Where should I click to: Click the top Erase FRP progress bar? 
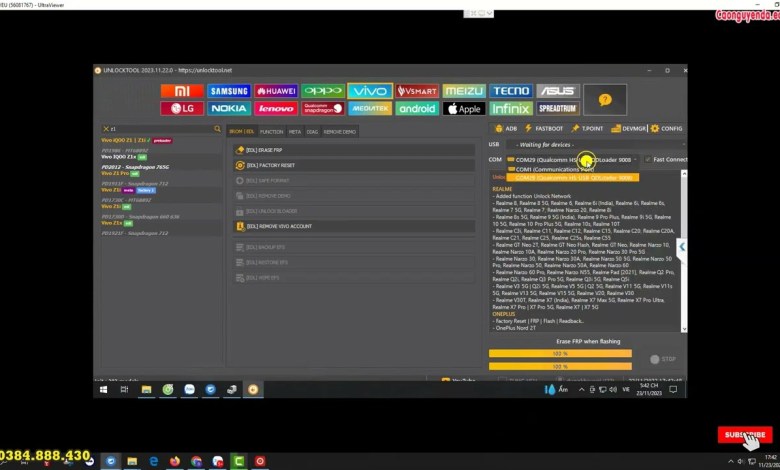coord(560,353)
